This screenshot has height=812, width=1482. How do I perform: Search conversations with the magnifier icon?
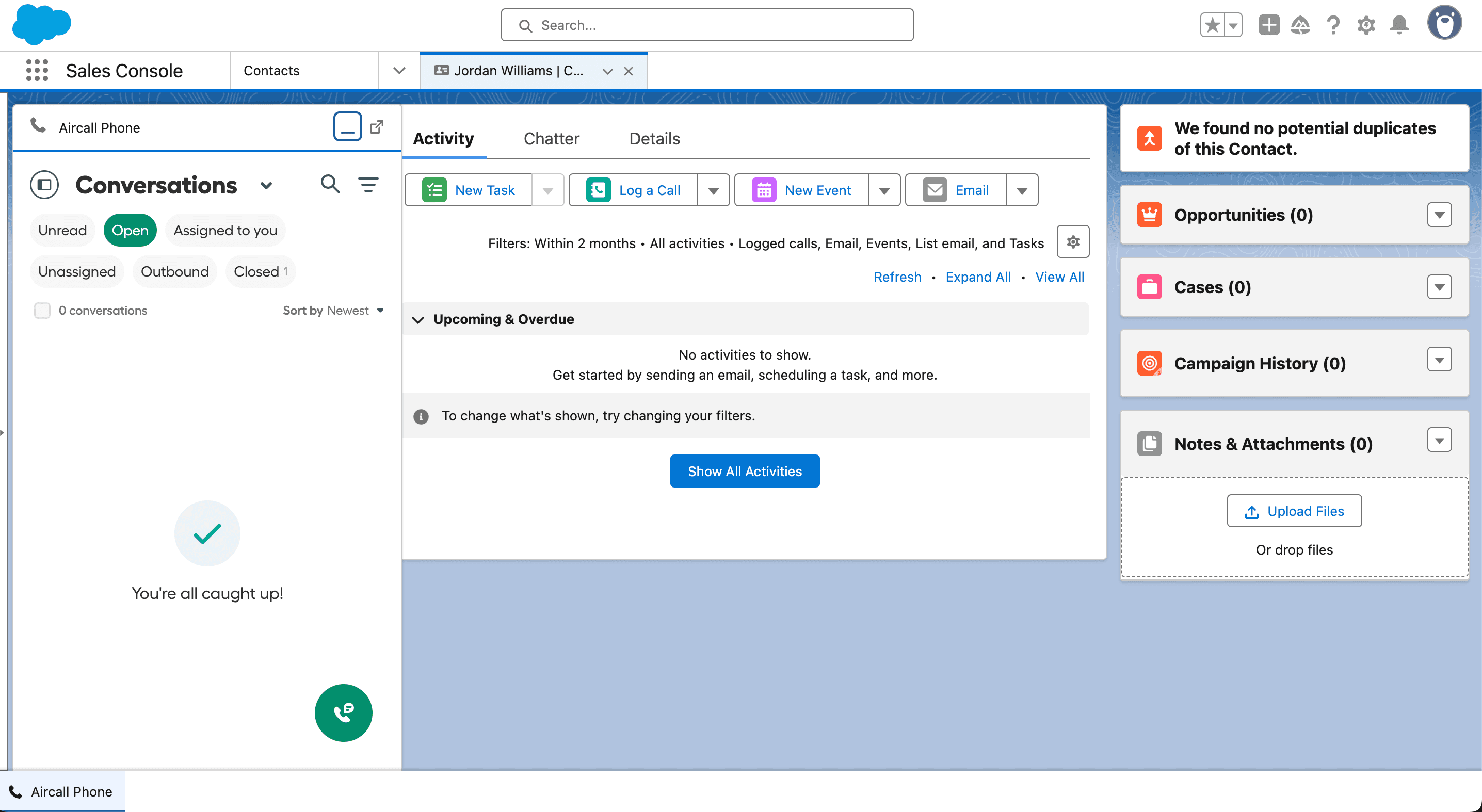pos(330,185)
